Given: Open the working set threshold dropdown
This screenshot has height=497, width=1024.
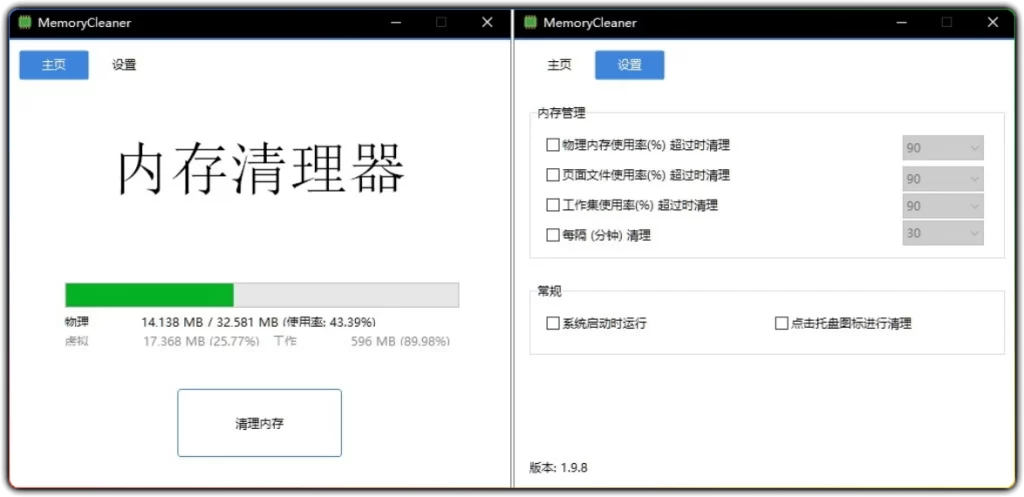Looking at the screenshot, I should click(943, 206).
